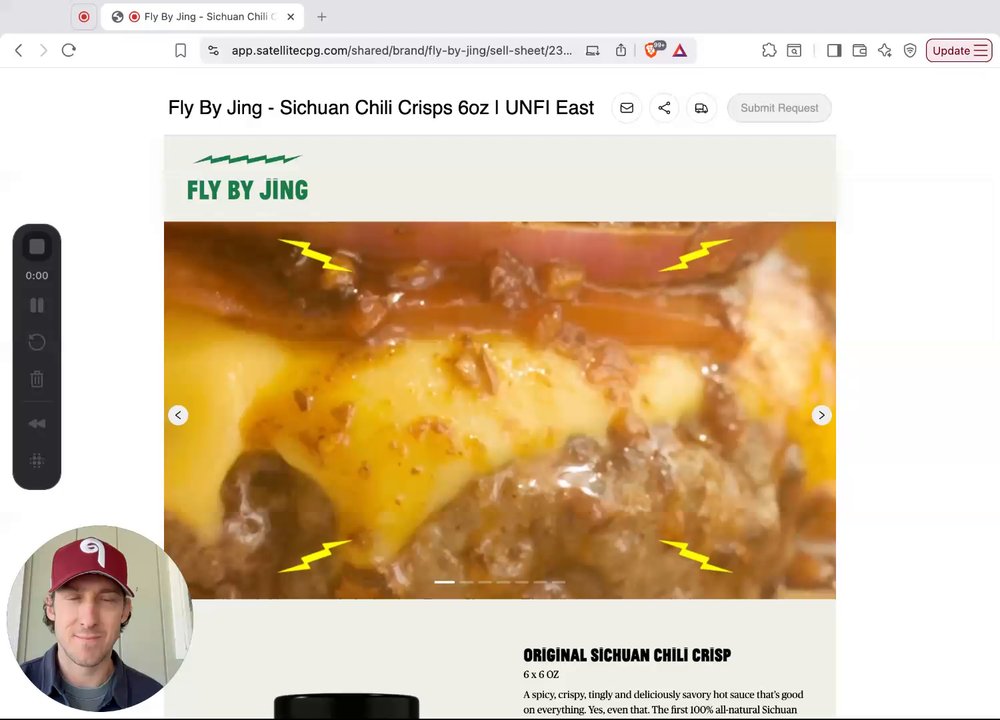
Task: Bookmark this page
Action: coord(180,50)
